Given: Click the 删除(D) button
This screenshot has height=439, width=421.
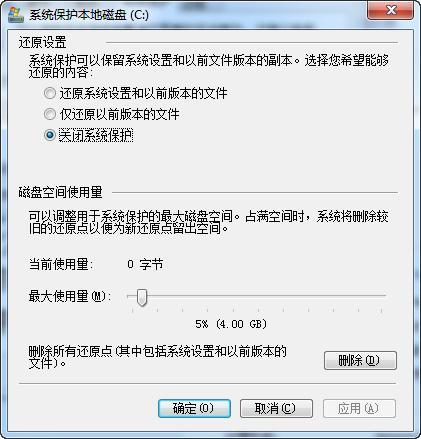Looking at the screenshot, I should tap(360, 360).
